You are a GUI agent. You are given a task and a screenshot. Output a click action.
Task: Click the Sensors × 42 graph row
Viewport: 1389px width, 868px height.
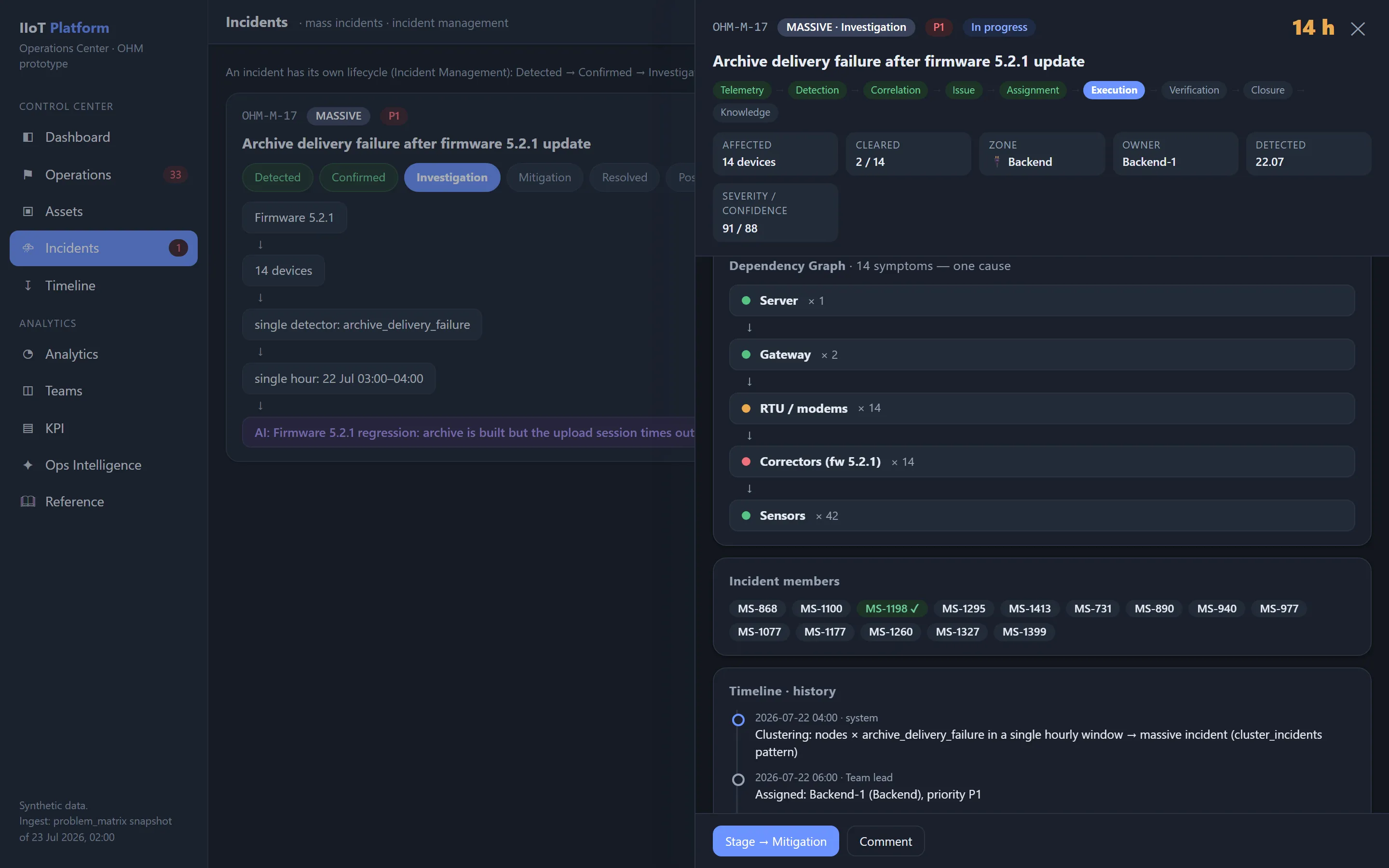pyautogui.click(x=1042, y=515)
